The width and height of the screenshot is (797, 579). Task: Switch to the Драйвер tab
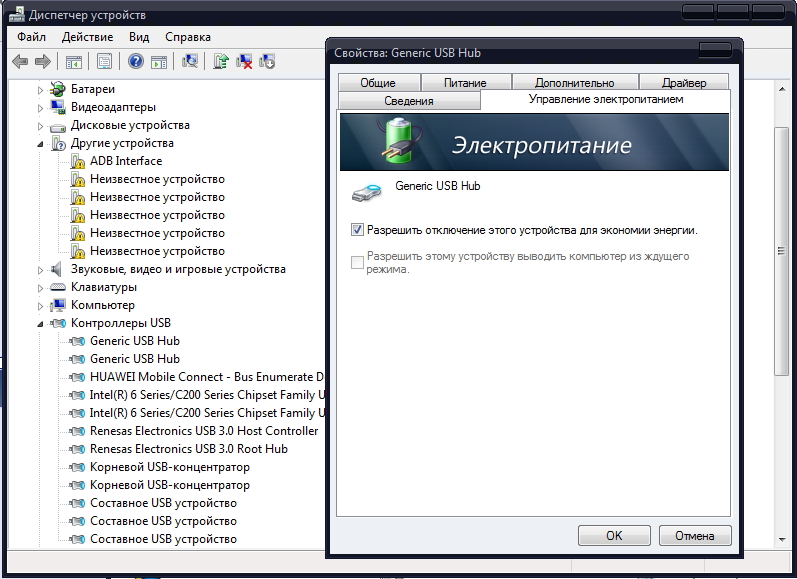683,83
